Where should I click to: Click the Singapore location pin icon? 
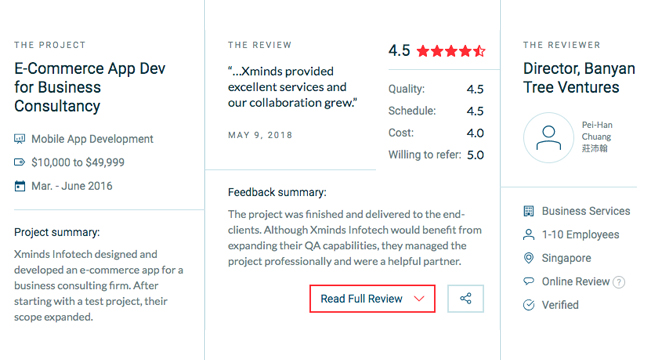click(529, 258)
